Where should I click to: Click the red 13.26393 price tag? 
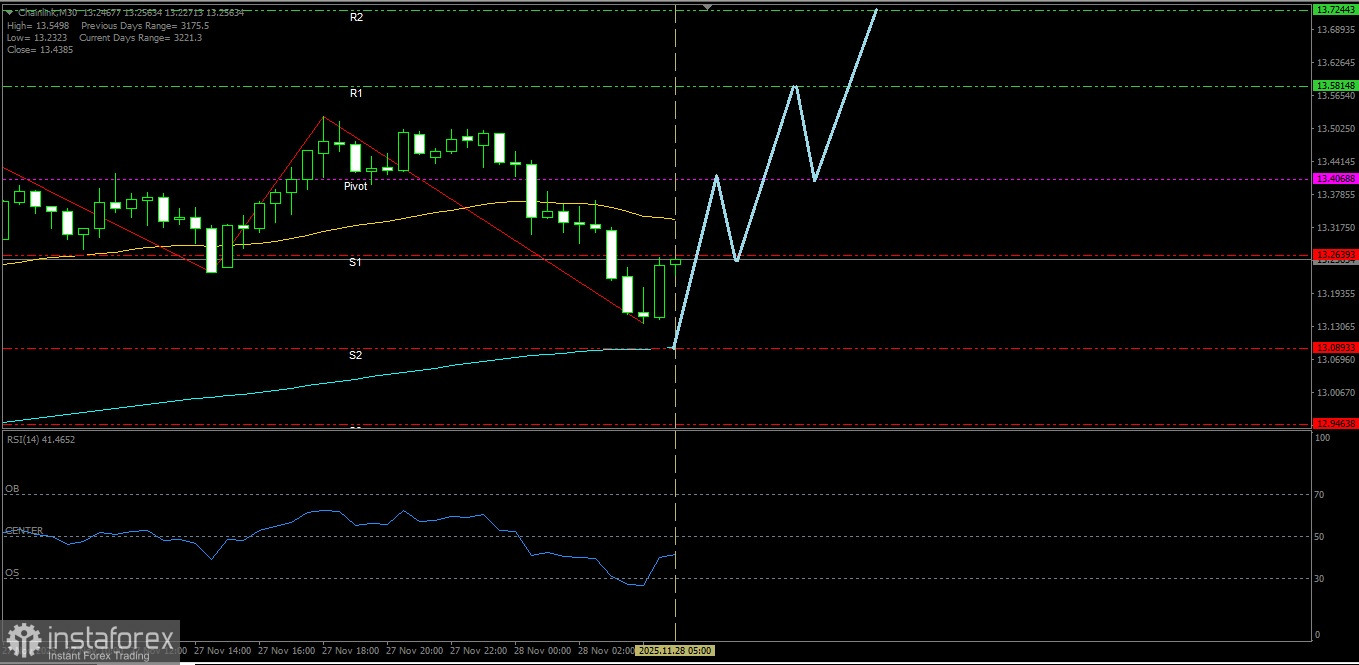click(x=1335, y=255)
